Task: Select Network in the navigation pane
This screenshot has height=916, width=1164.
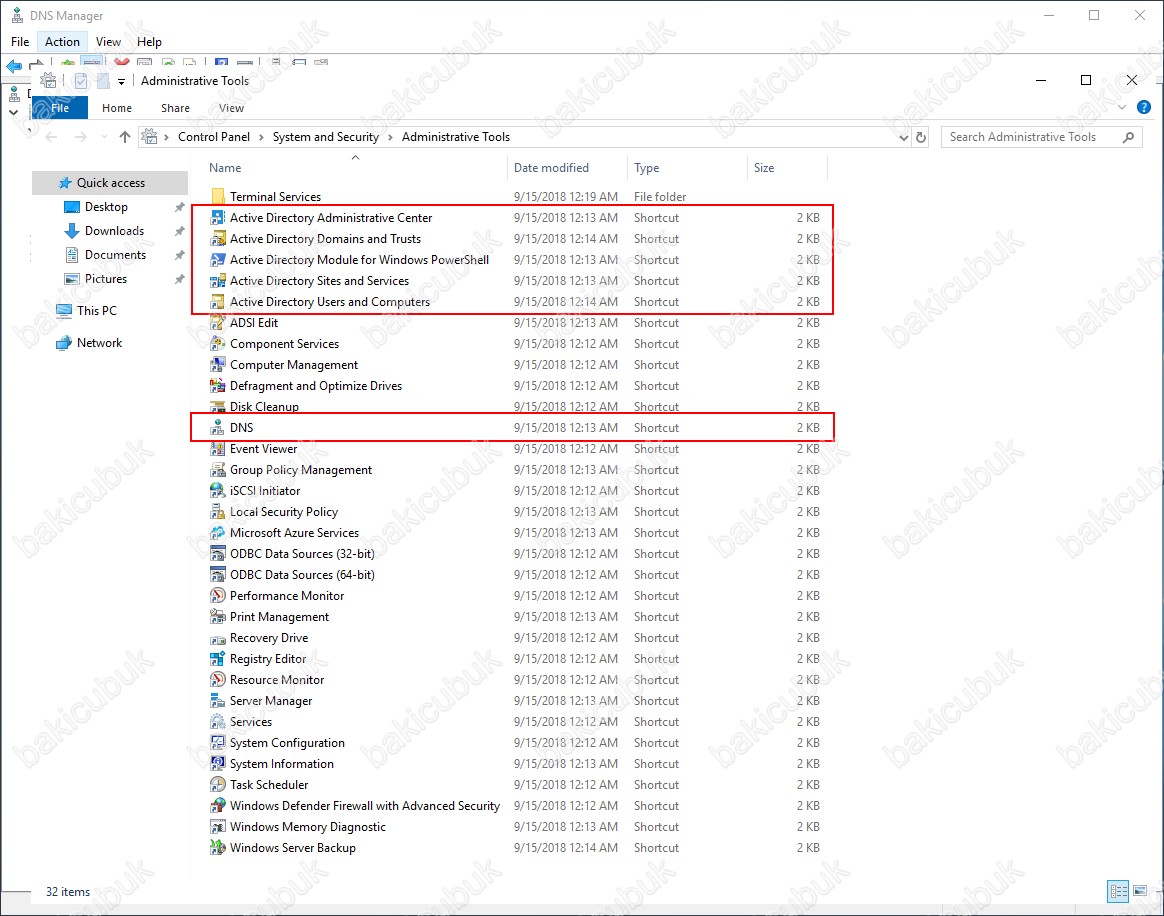Action: pos(99,343)
